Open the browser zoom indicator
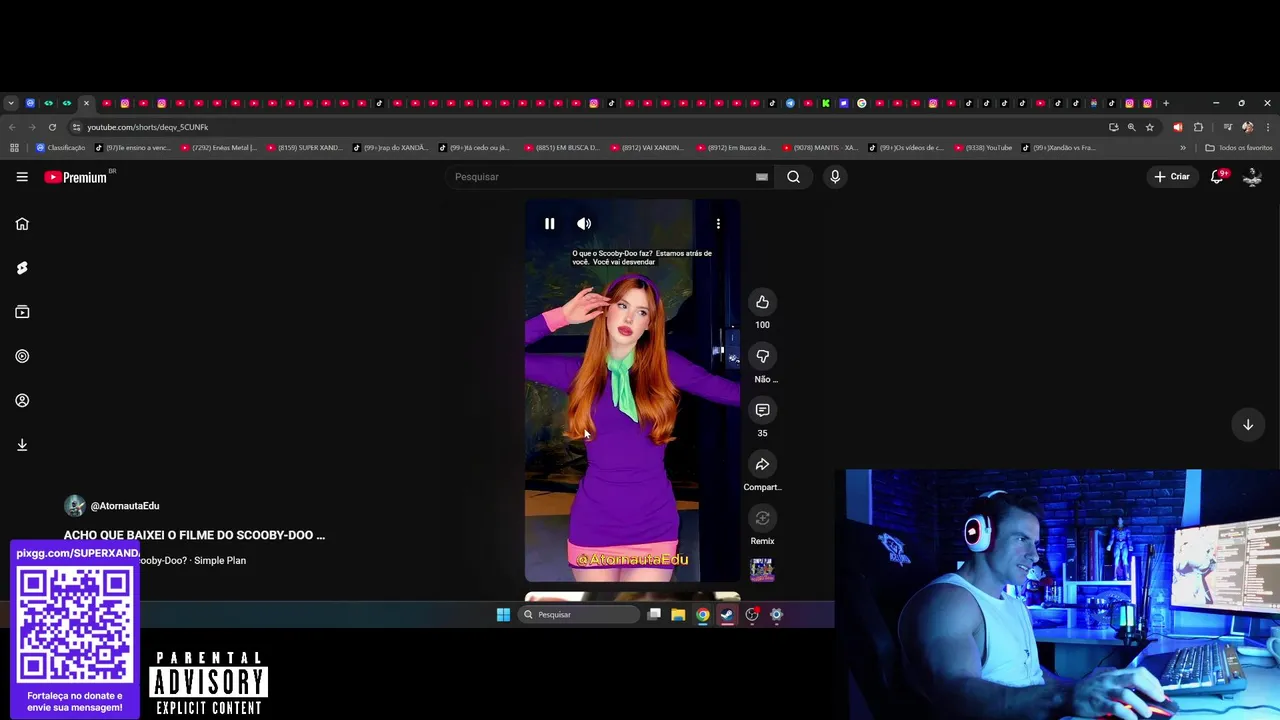This screenshot has height=720, width=1280. pyautogui.click(x=1131, y=127)
